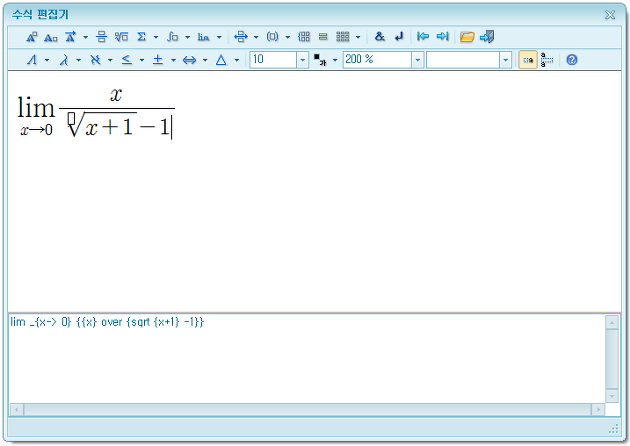Image resolution: width=630 pixels, height=446 pixels.
Task: Click the Hebrew aleph symbols icon
Action: pyautogui.click(x=95, y=60)
